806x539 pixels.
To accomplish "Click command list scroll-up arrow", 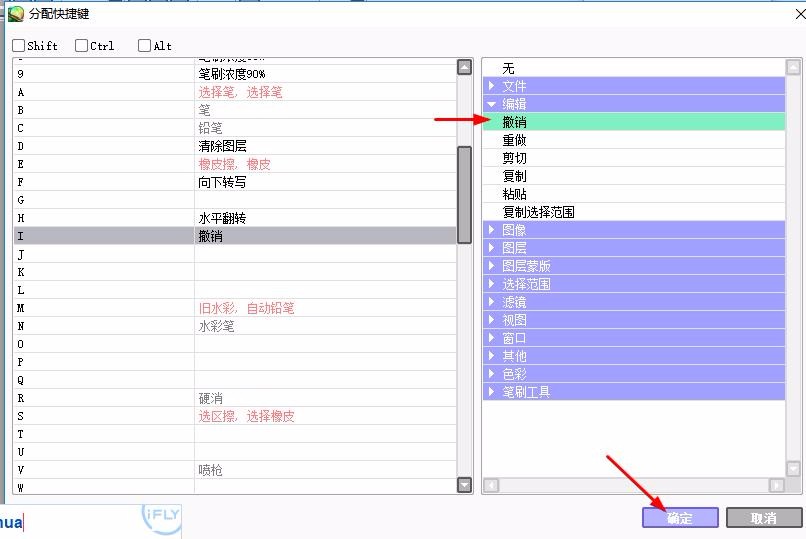I will pos(793,67).
